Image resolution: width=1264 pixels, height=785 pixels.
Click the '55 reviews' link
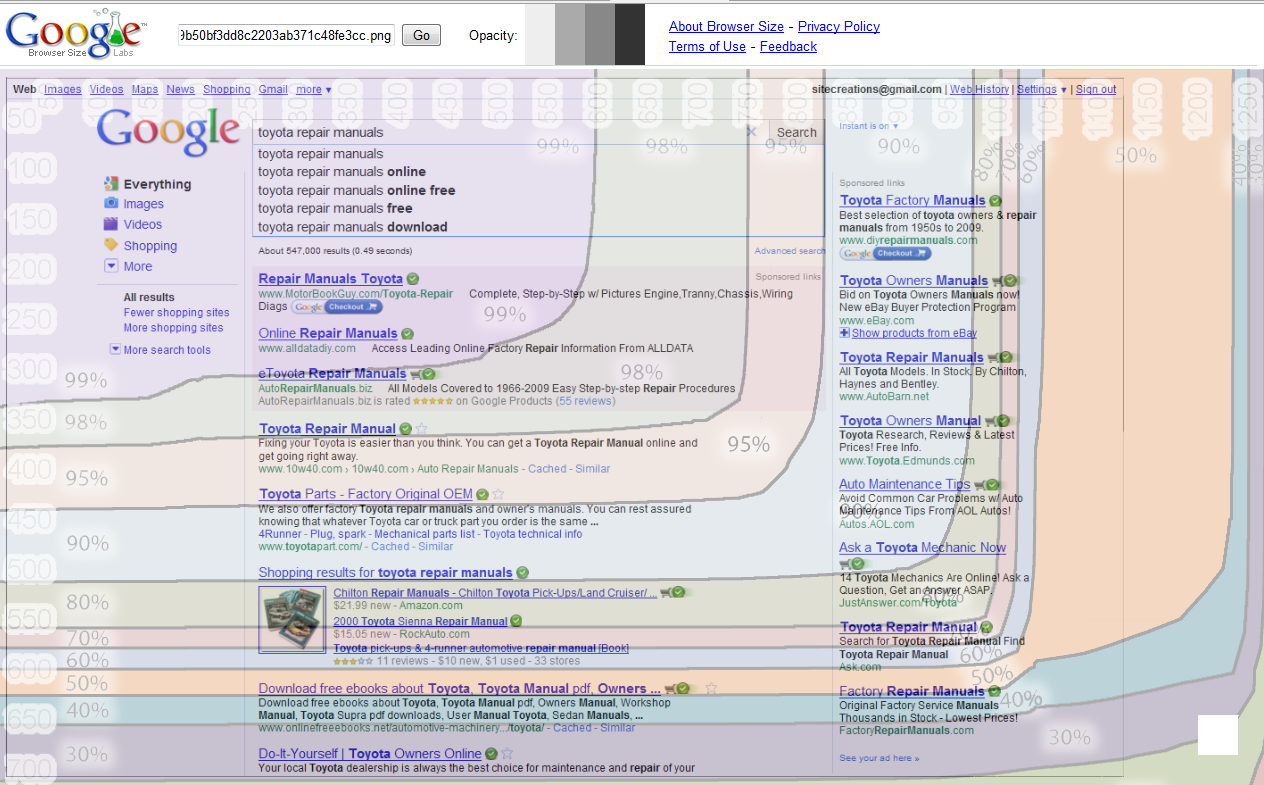coord(585,401)
